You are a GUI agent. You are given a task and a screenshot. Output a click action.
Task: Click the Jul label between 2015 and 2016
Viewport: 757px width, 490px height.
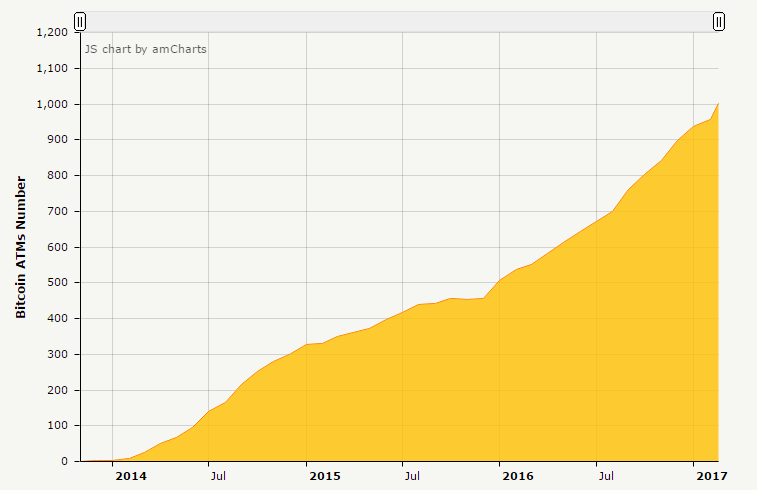(x=411, y=476)
